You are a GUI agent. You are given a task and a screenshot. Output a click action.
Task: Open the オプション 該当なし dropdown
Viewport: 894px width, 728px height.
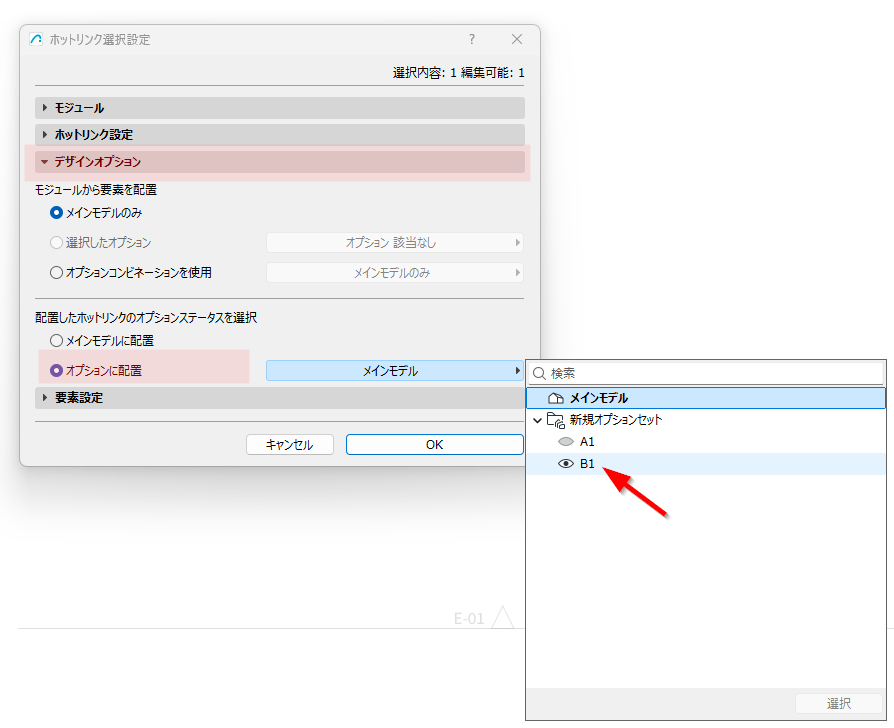(395, 243)
